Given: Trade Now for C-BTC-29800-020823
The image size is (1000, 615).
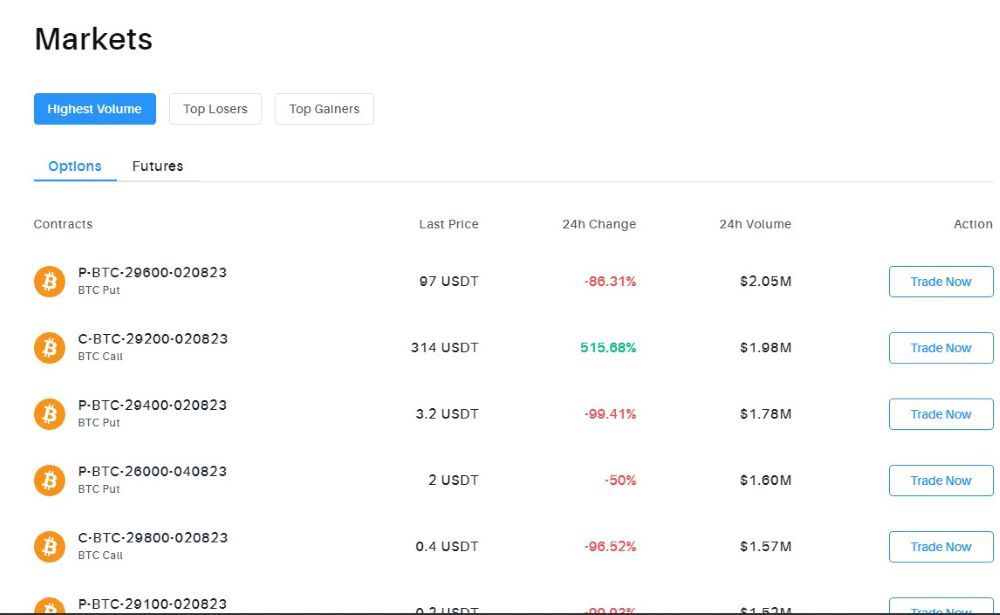Looking at the screenshot, I should 941,547.
